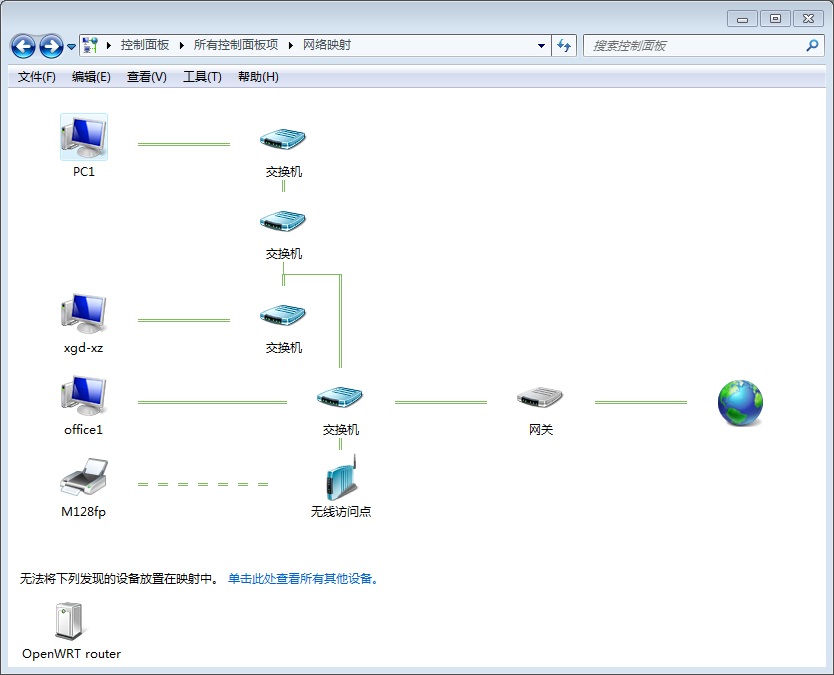This screenshot has width=834, height=675.
Task: Expand the chevron after 控制面板 in breadcrumb
Action: [x=182, y=46]
